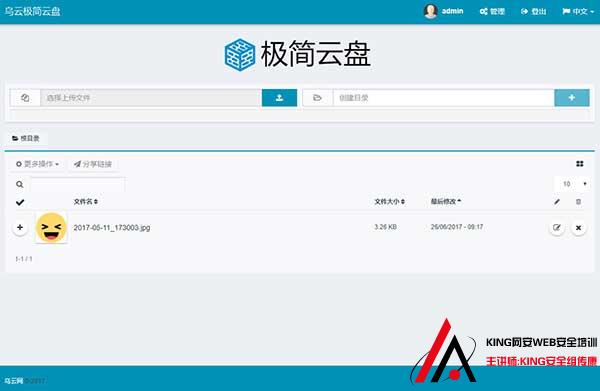Viewport: 600px width, 391px height.
Task: Click the file search input box
Action: pyautogui.click(x=77, y=184)
